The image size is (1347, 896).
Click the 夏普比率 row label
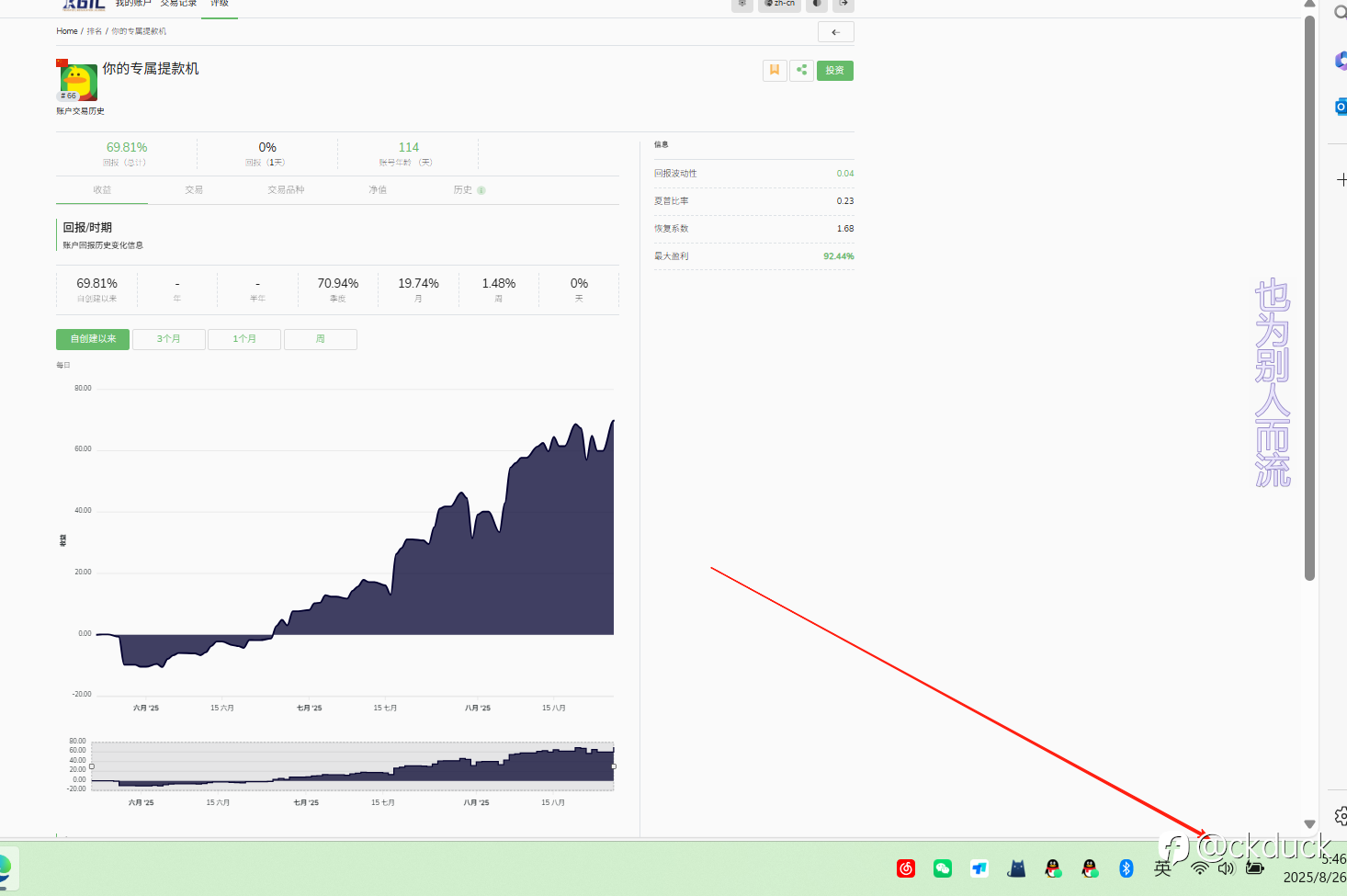[672, 201]
